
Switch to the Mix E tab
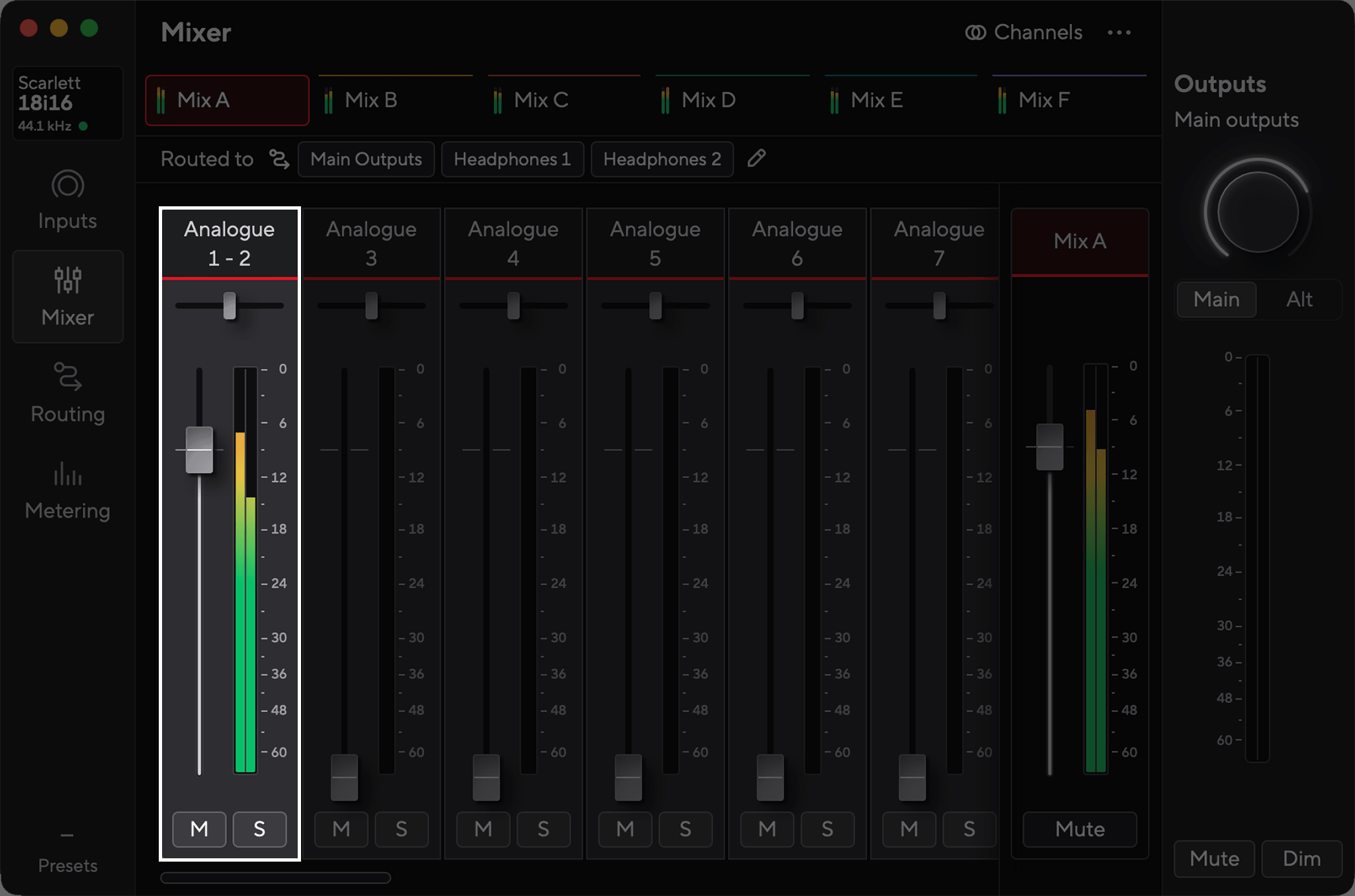(x=900, y=100)
